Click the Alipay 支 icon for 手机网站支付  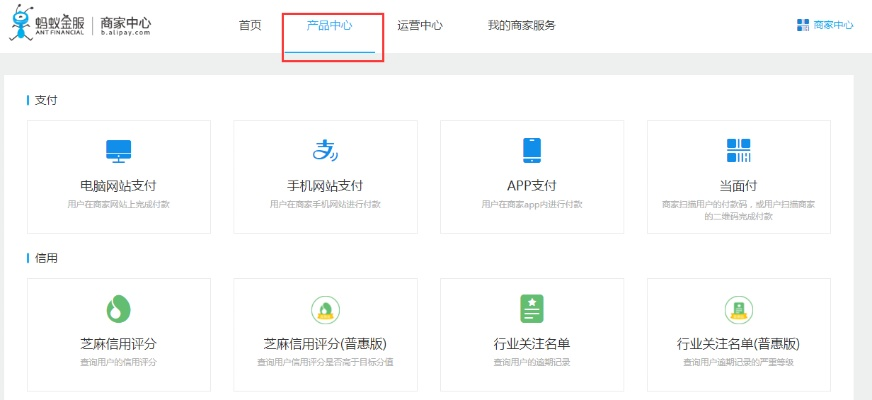tap(325, 150)
